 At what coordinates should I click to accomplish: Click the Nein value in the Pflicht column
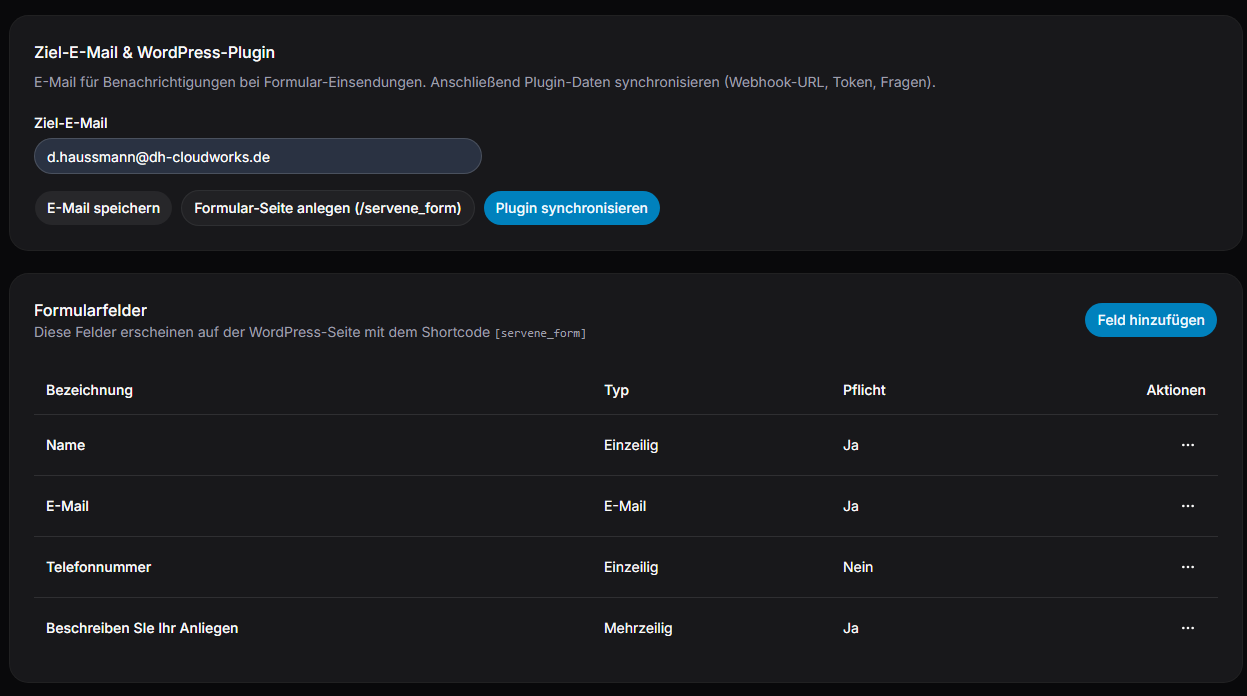coord(858,567)
